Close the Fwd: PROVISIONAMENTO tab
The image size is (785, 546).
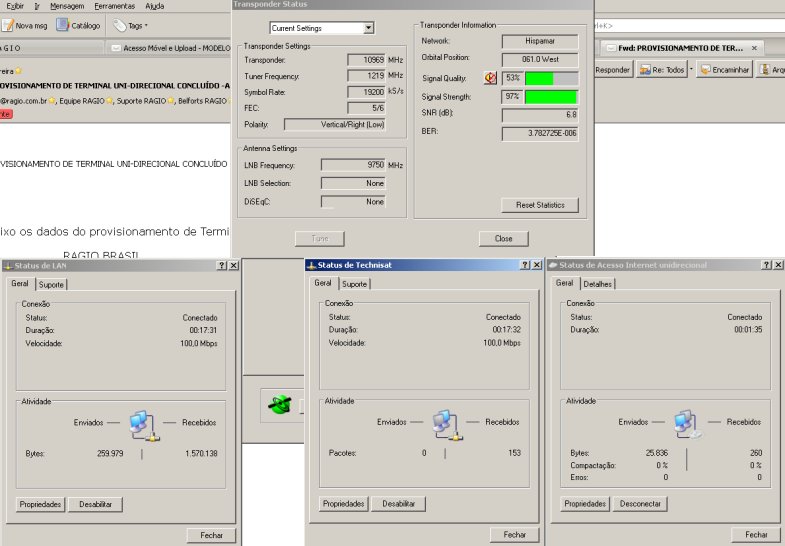click(x=754, y=48)
